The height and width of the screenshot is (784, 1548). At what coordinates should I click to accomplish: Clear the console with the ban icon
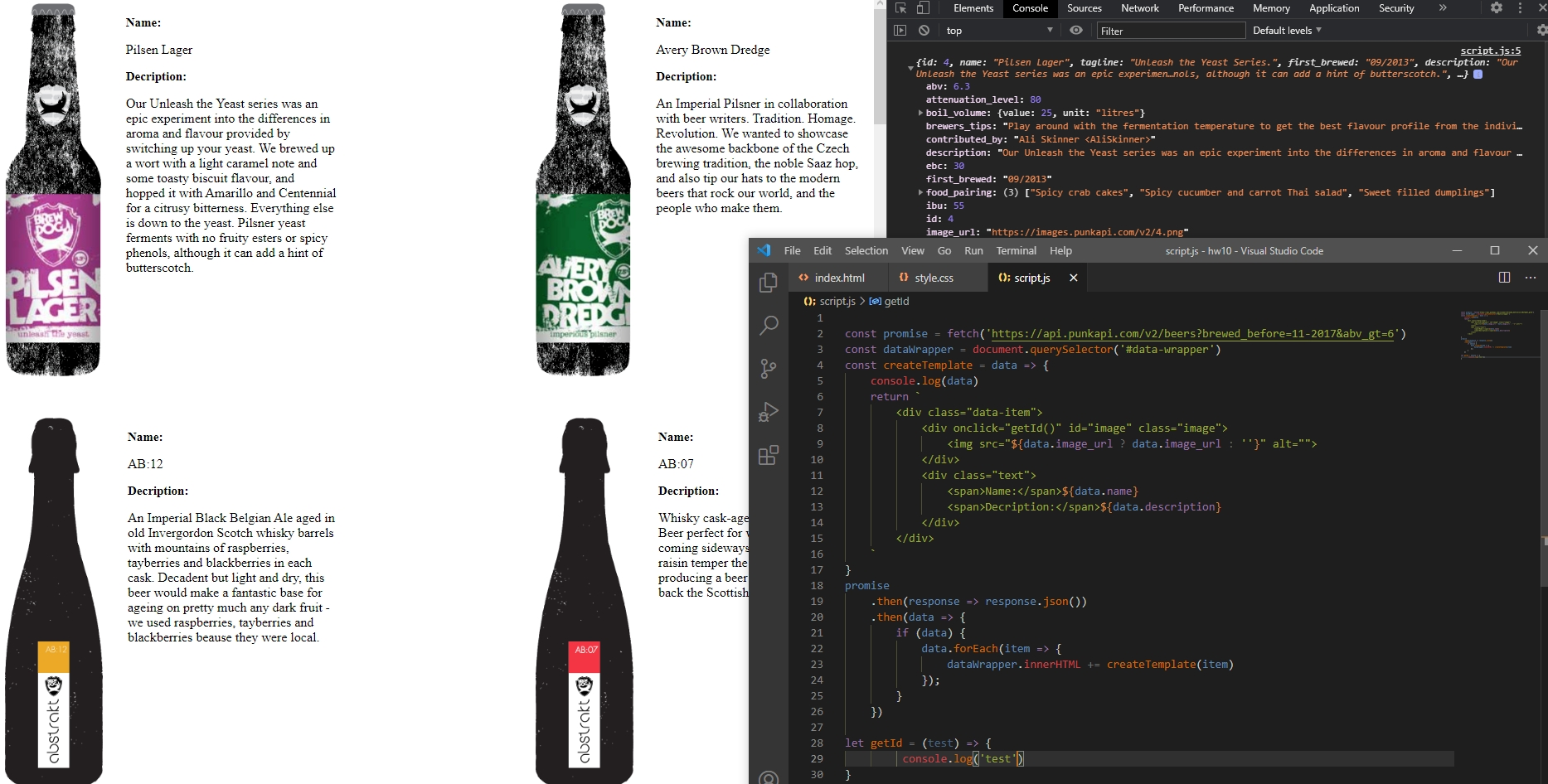point(924,31)
